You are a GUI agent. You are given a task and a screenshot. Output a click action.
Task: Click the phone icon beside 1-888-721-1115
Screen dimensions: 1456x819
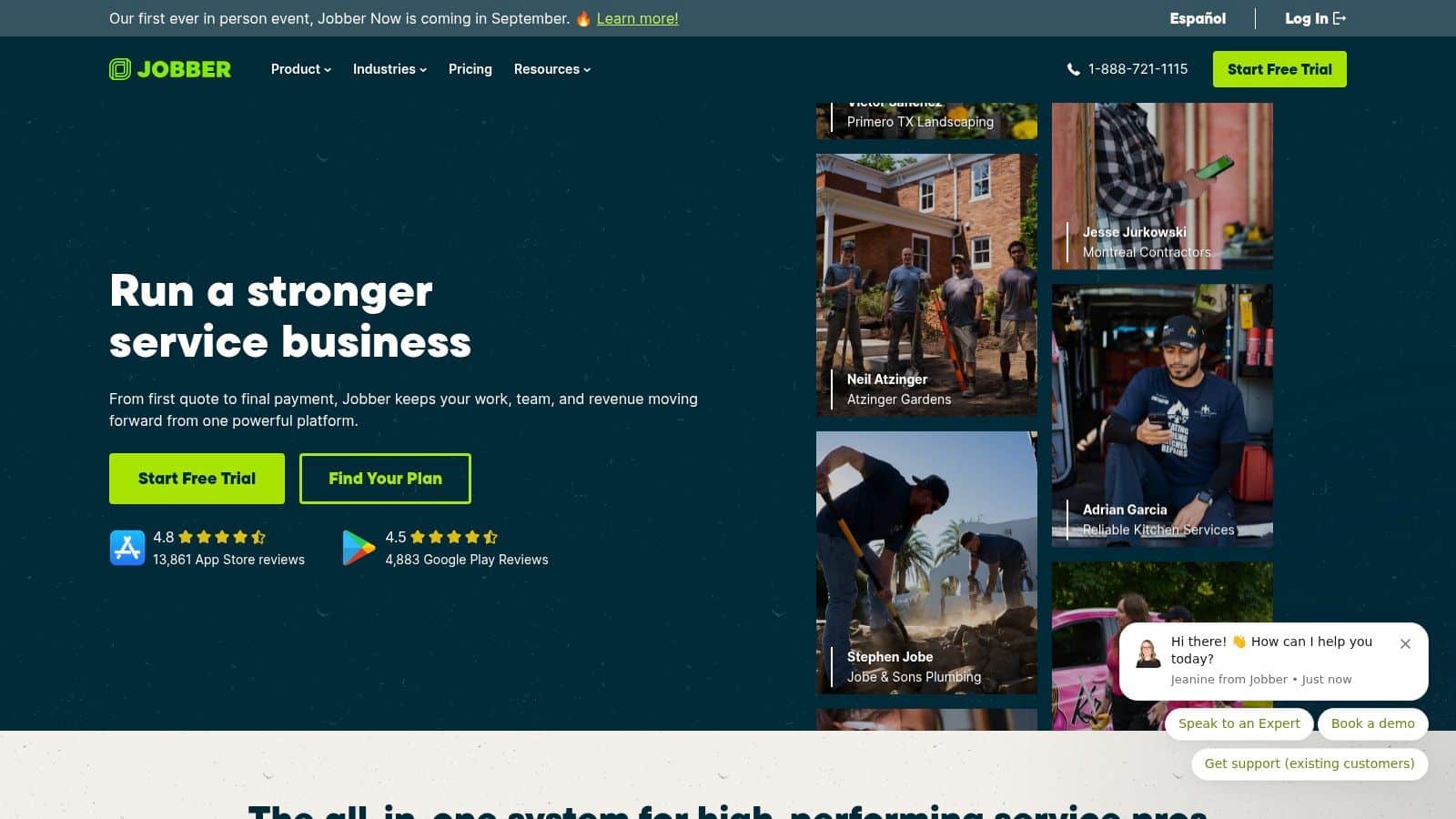(x=1074, y=69)
